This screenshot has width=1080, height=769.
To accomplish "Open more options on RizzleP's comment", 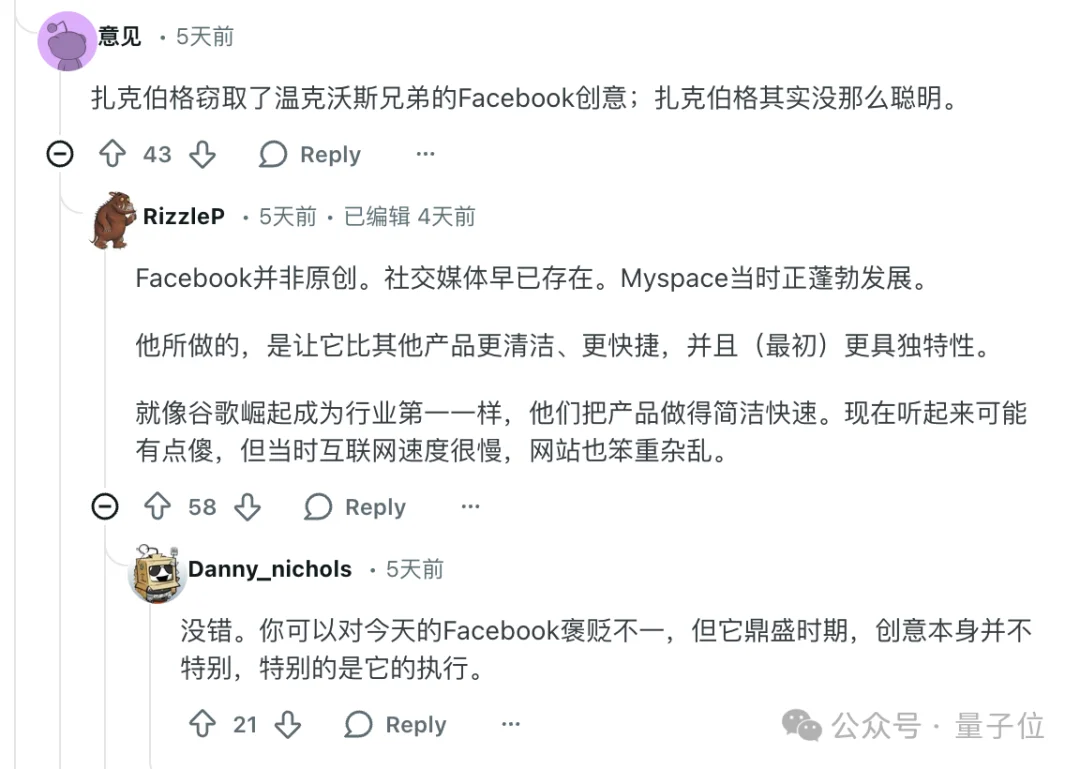I will click(470, 507).
